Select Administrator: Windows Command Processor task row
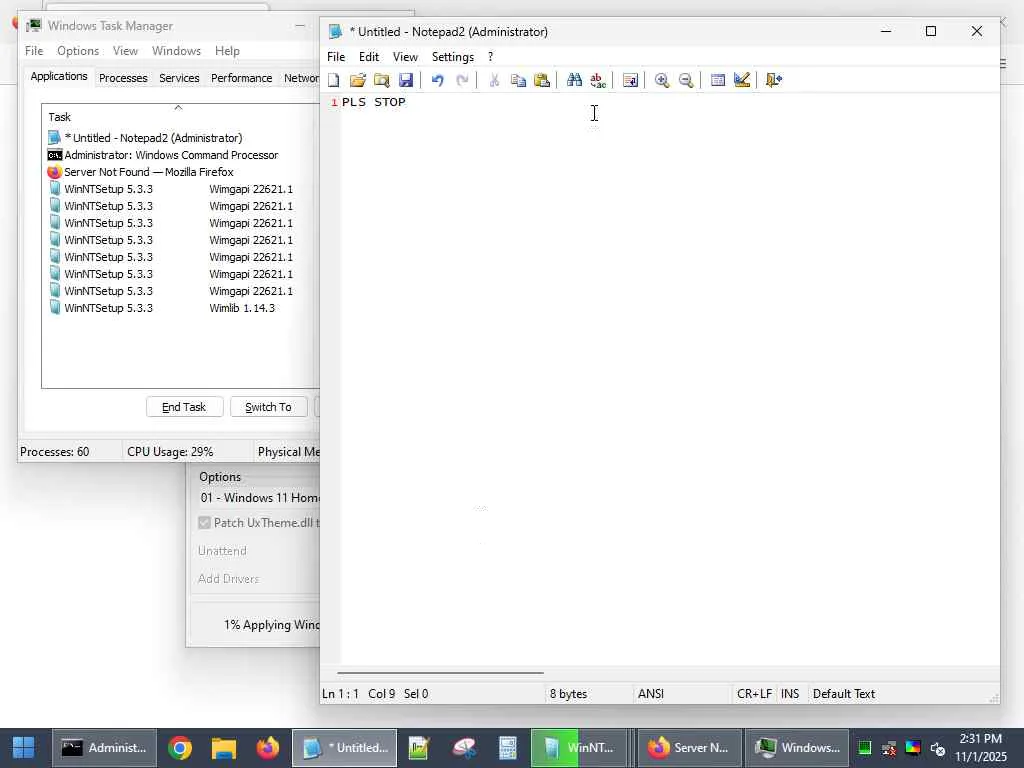1024x768 pixels. (x=171, y=155)
